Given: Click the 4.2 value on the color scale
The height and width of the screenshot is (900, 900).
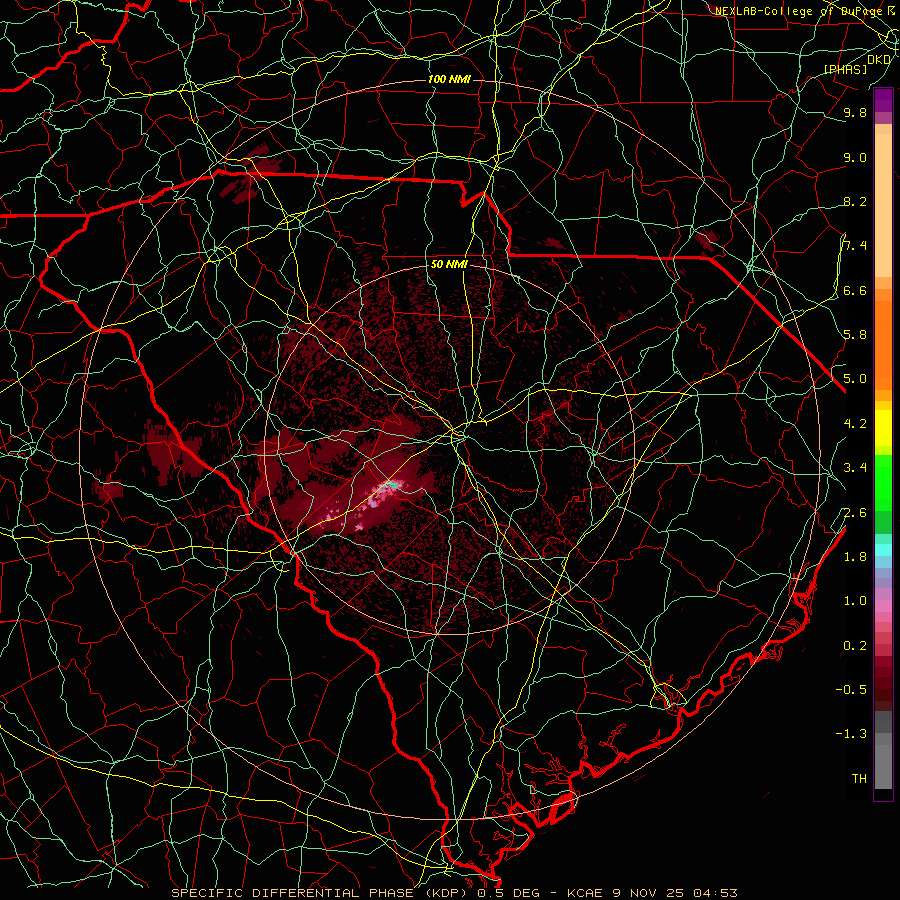Looking at the screenshot, I should (x=855, y=424).
